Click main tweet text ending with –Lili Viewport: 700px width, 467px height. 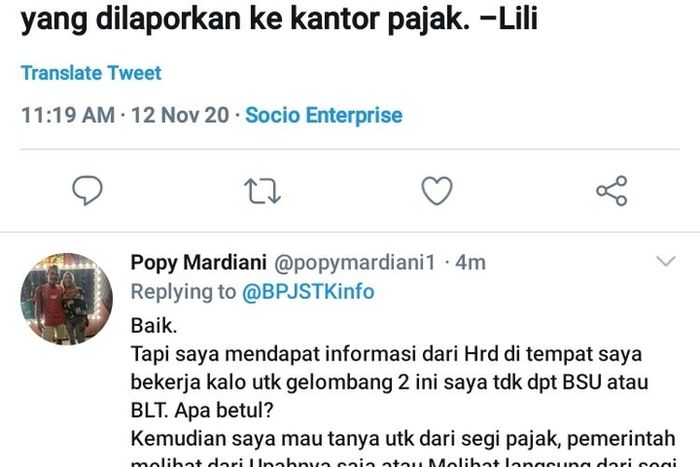(x=279, y=19)
